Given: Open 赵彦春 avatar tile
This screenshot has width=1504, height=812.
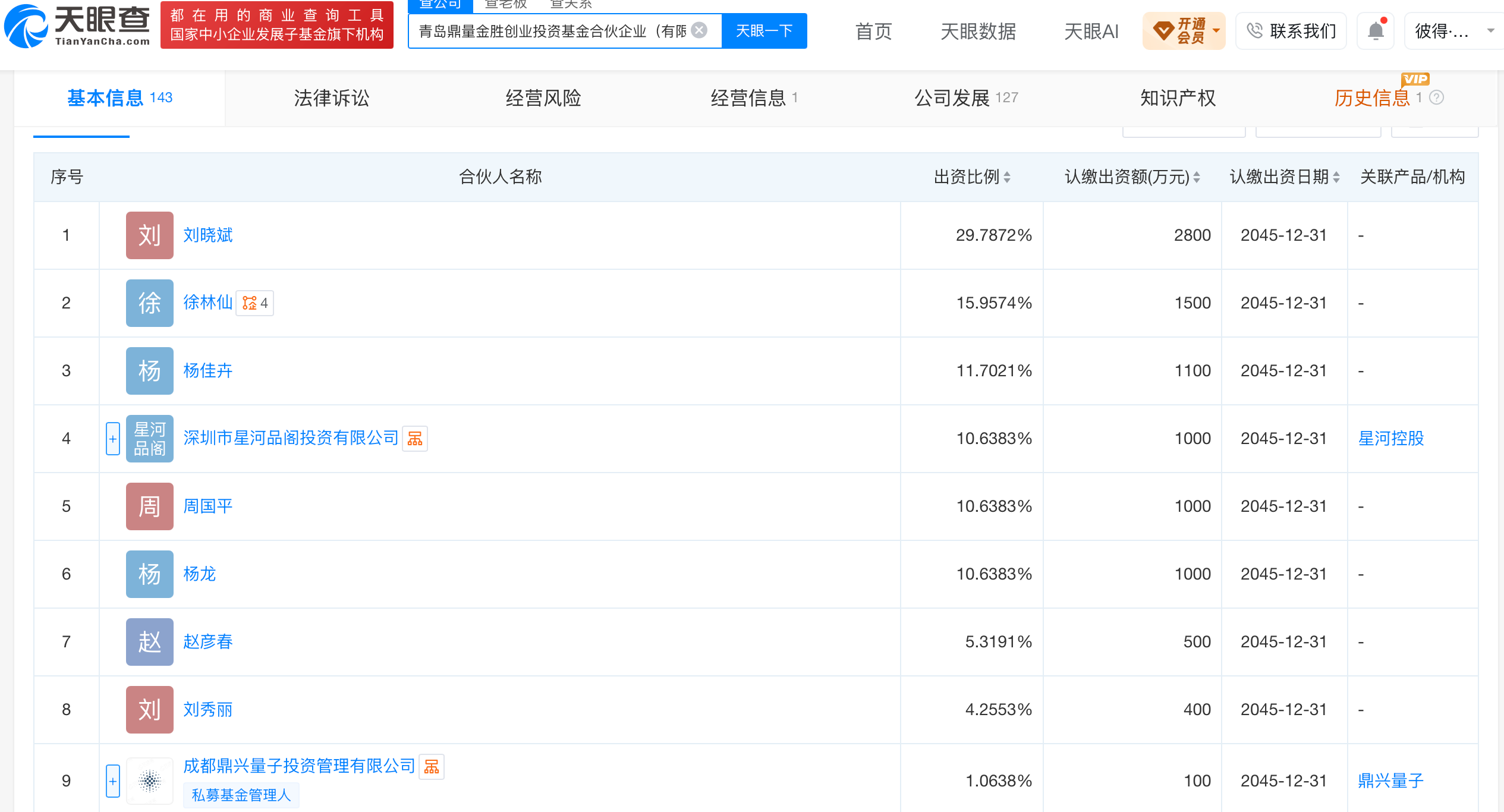Looking at the screenshot, I should click(150, 642).
